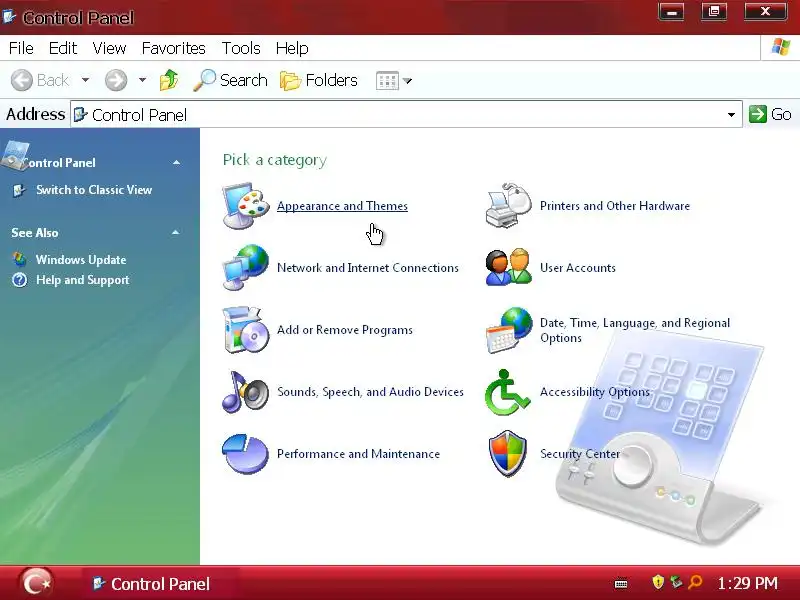Open the File menu

click(x=21, y=48)
